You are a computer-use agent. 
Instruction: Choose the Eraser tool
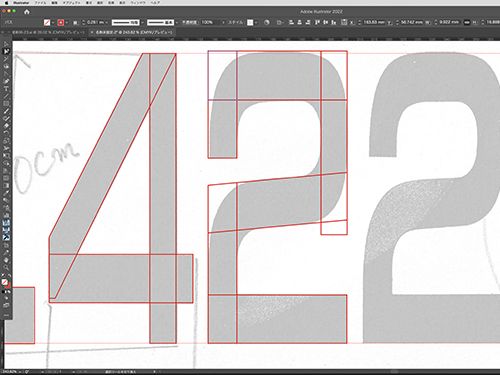[x=6, y=126]
